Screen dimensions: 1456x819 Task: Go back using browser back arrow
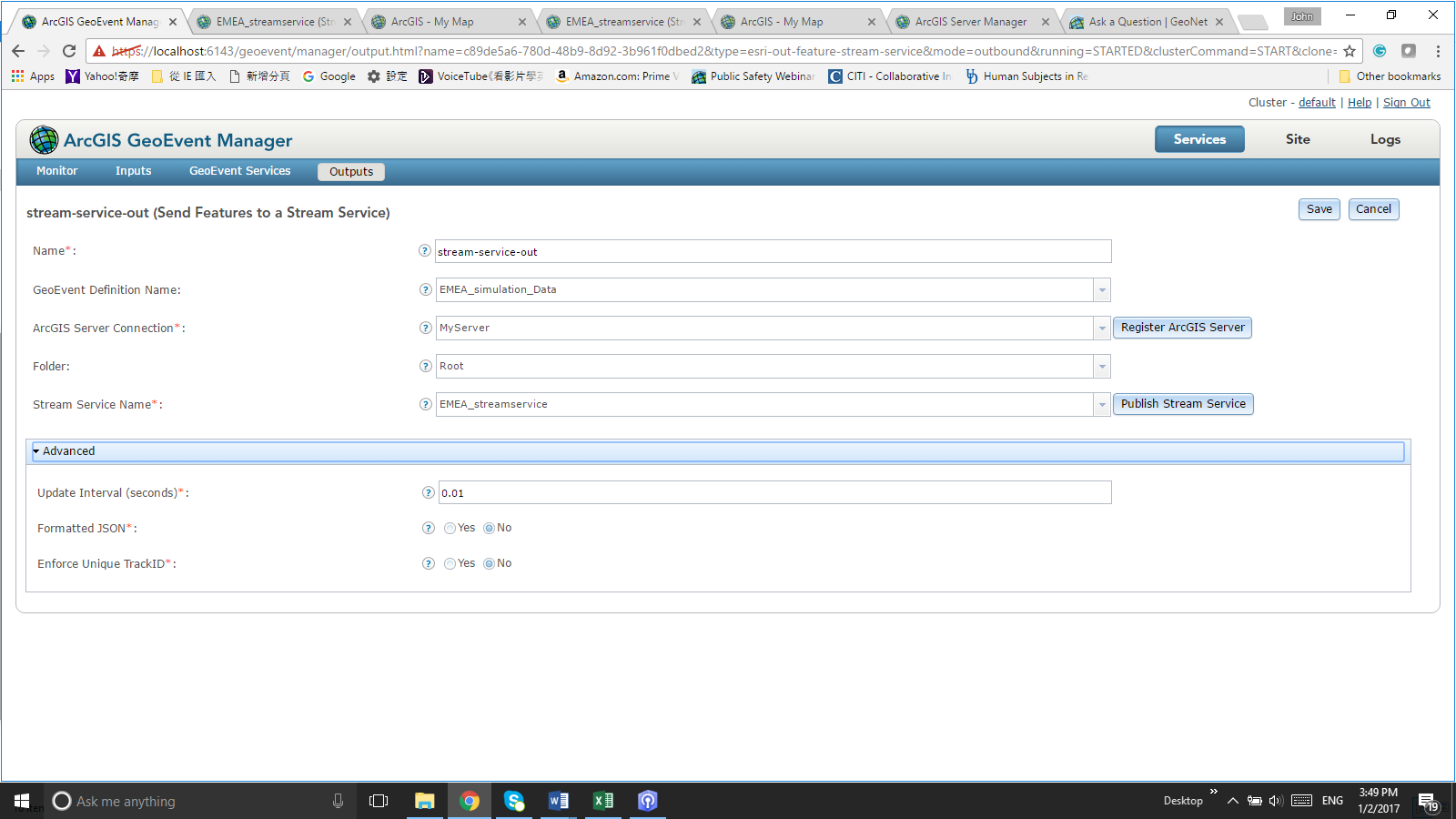[18, 51]
